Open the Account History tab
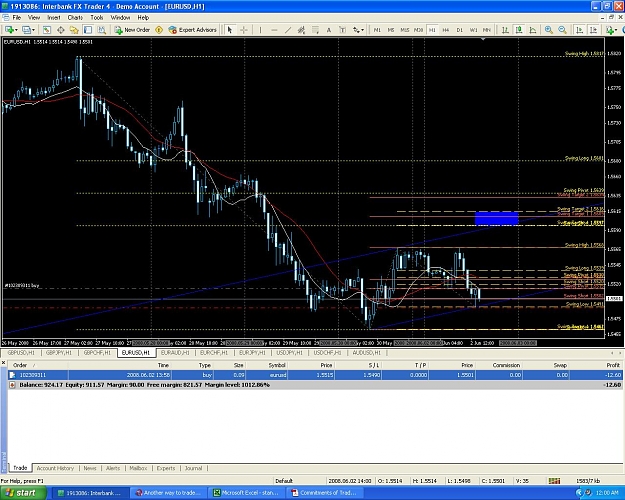The image size is (625, 500). [x=55, y=468]
